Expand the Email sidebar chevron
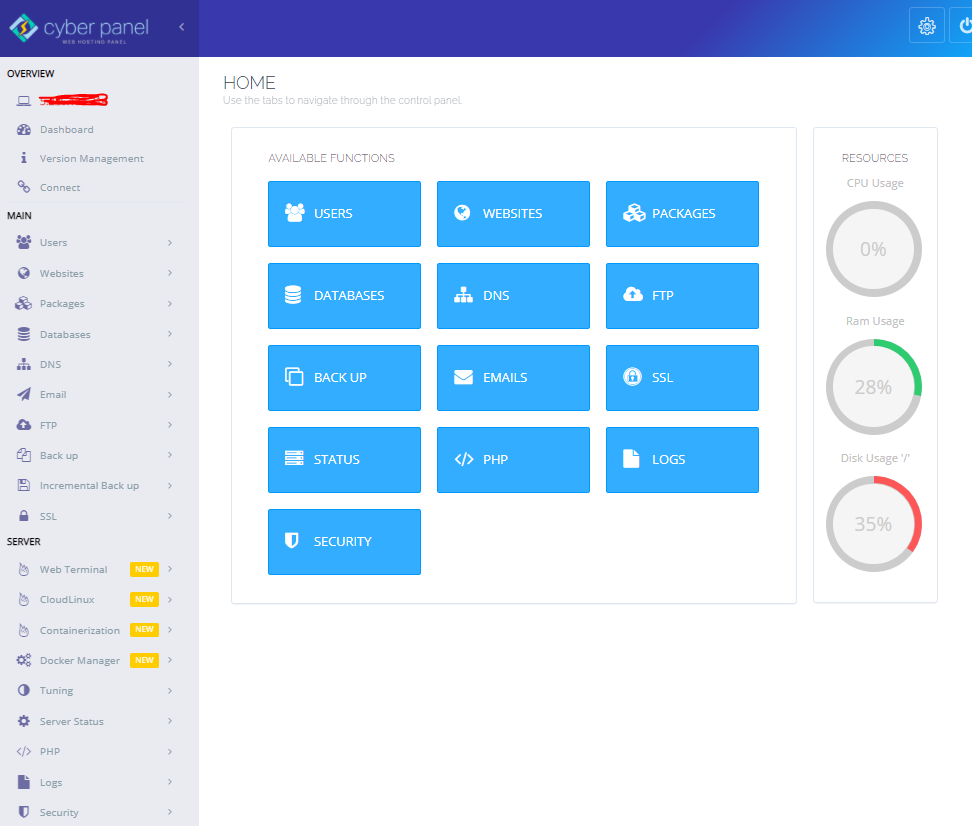972x826 pixels. click(170, 395)
